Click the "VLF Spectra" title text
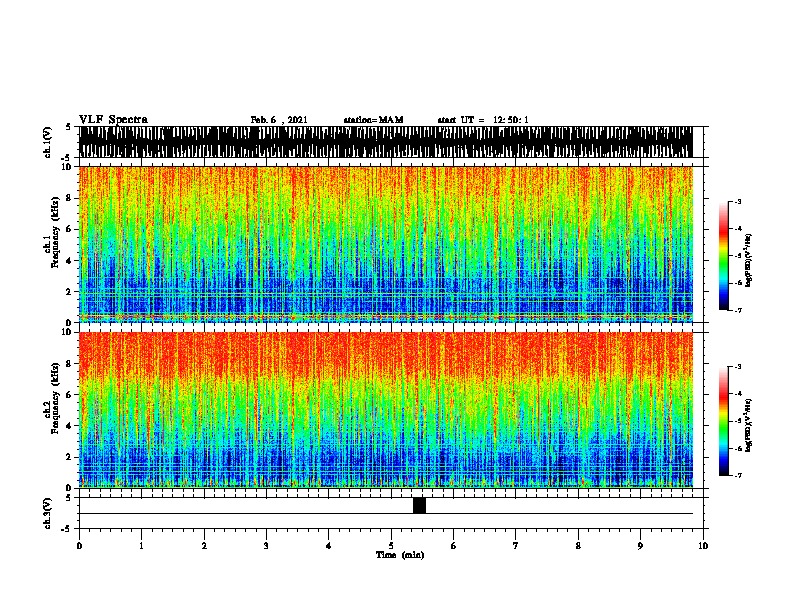 tap(113, 119)
